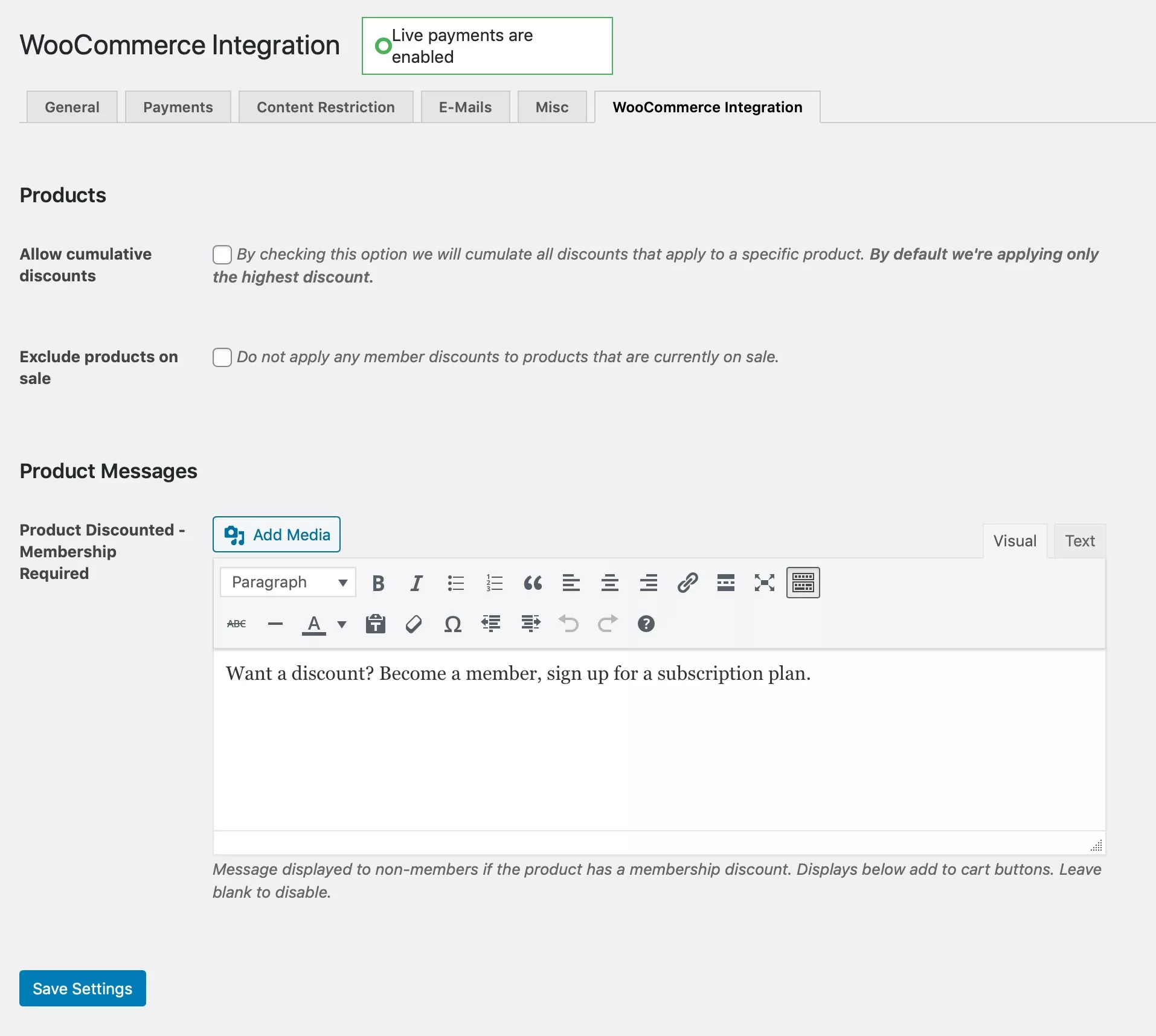
Task: Expand the text color picker arrow
Action: (342, 624)
